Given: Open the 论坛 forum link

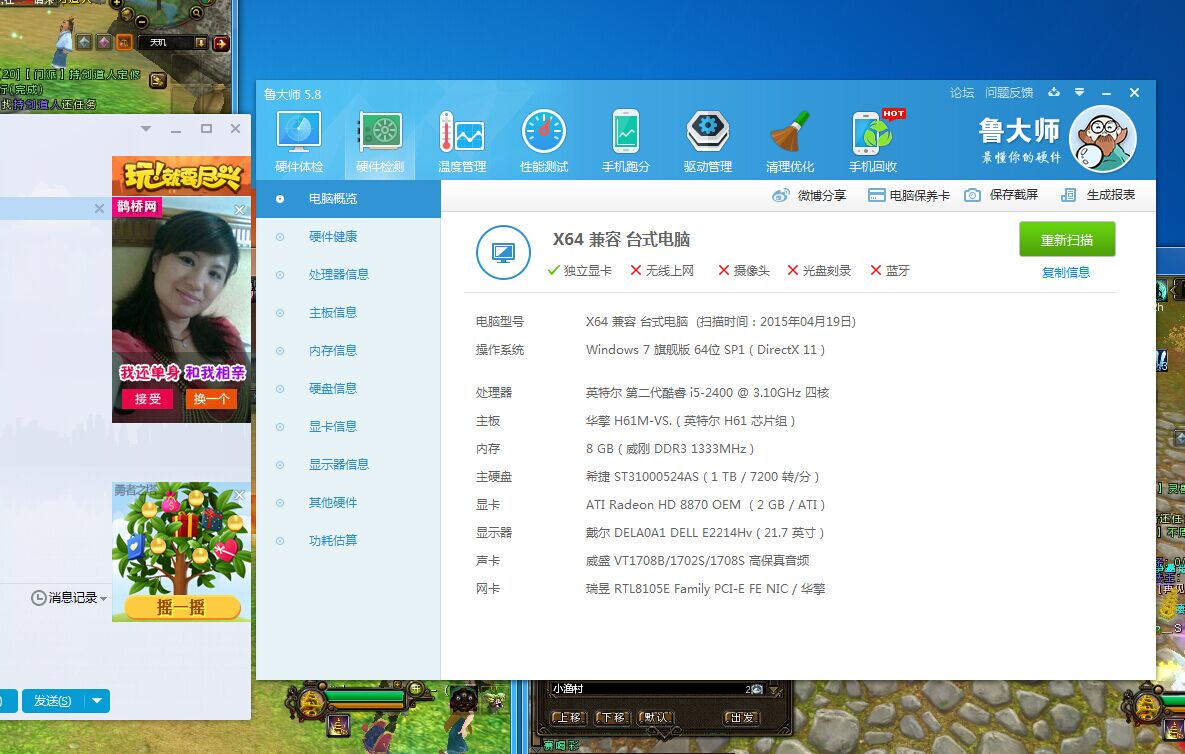Looking at the screenshot, I should click(x=961, y=92).
